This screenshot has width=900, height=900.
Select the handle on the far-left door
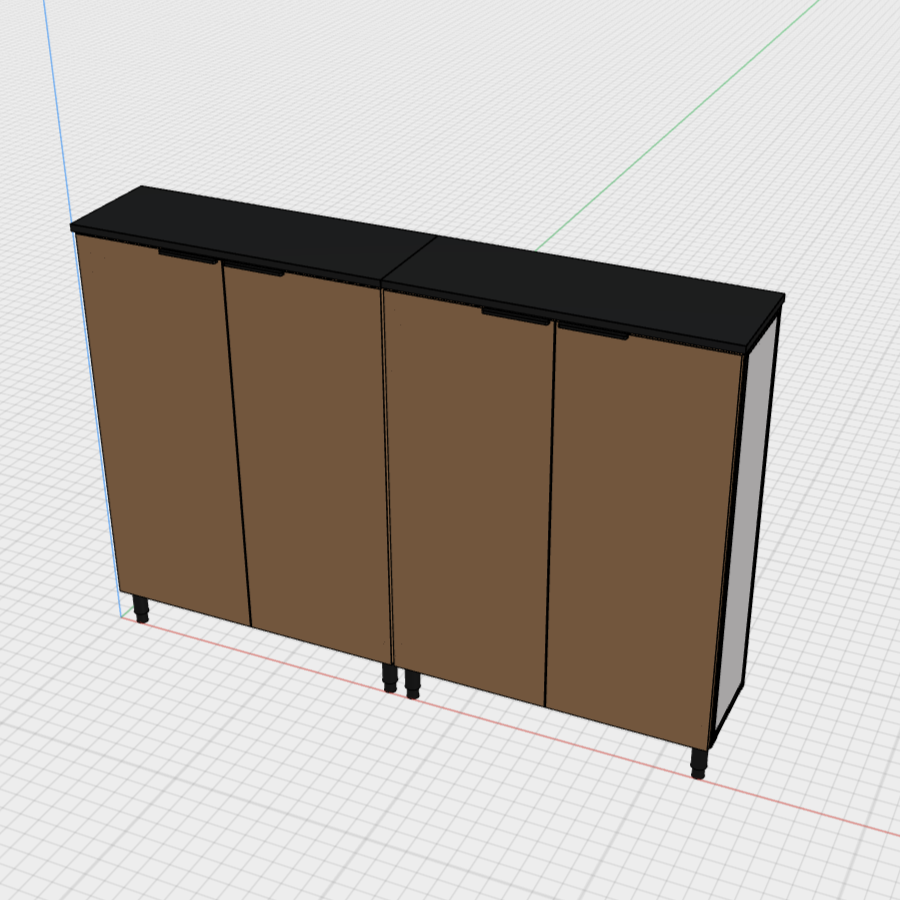point(187,257)
